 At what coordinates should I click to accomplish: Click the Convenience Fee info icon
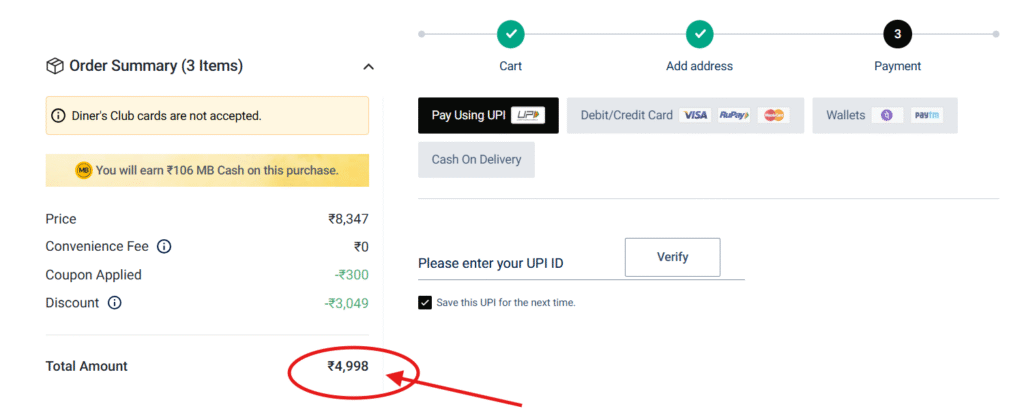click(165, 247)
